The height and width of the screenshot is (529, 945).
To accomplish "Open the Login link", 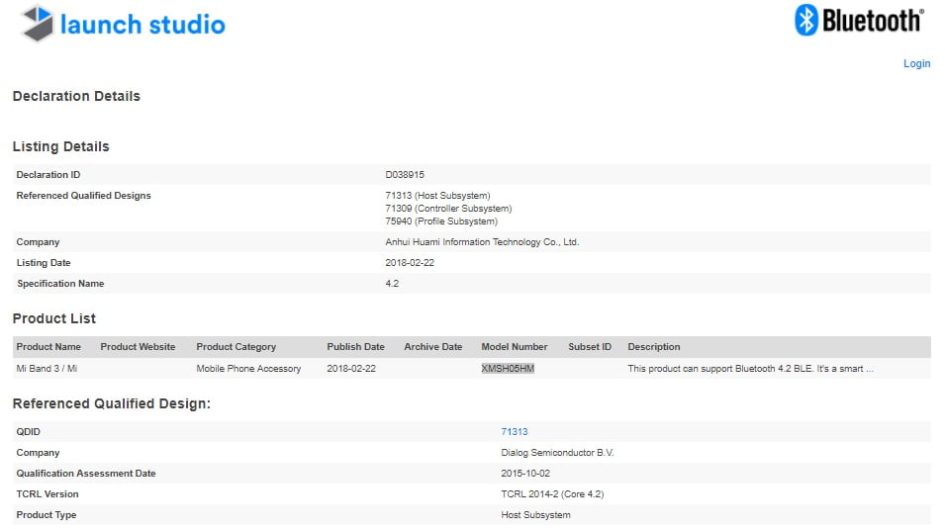I will click(x=916, y=63).
